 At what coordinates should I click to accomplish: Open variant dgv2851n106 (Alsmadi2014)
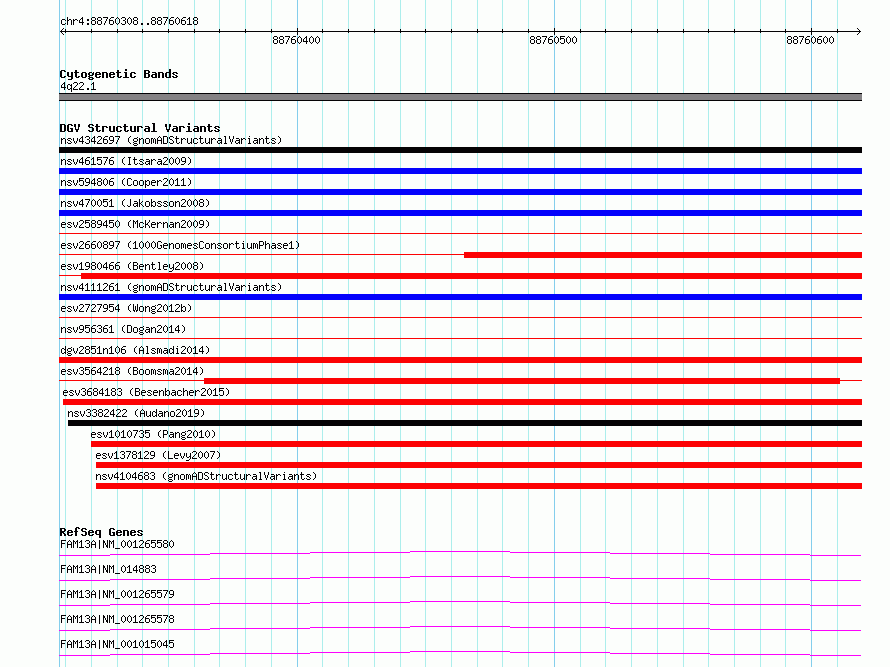[135, 350]
